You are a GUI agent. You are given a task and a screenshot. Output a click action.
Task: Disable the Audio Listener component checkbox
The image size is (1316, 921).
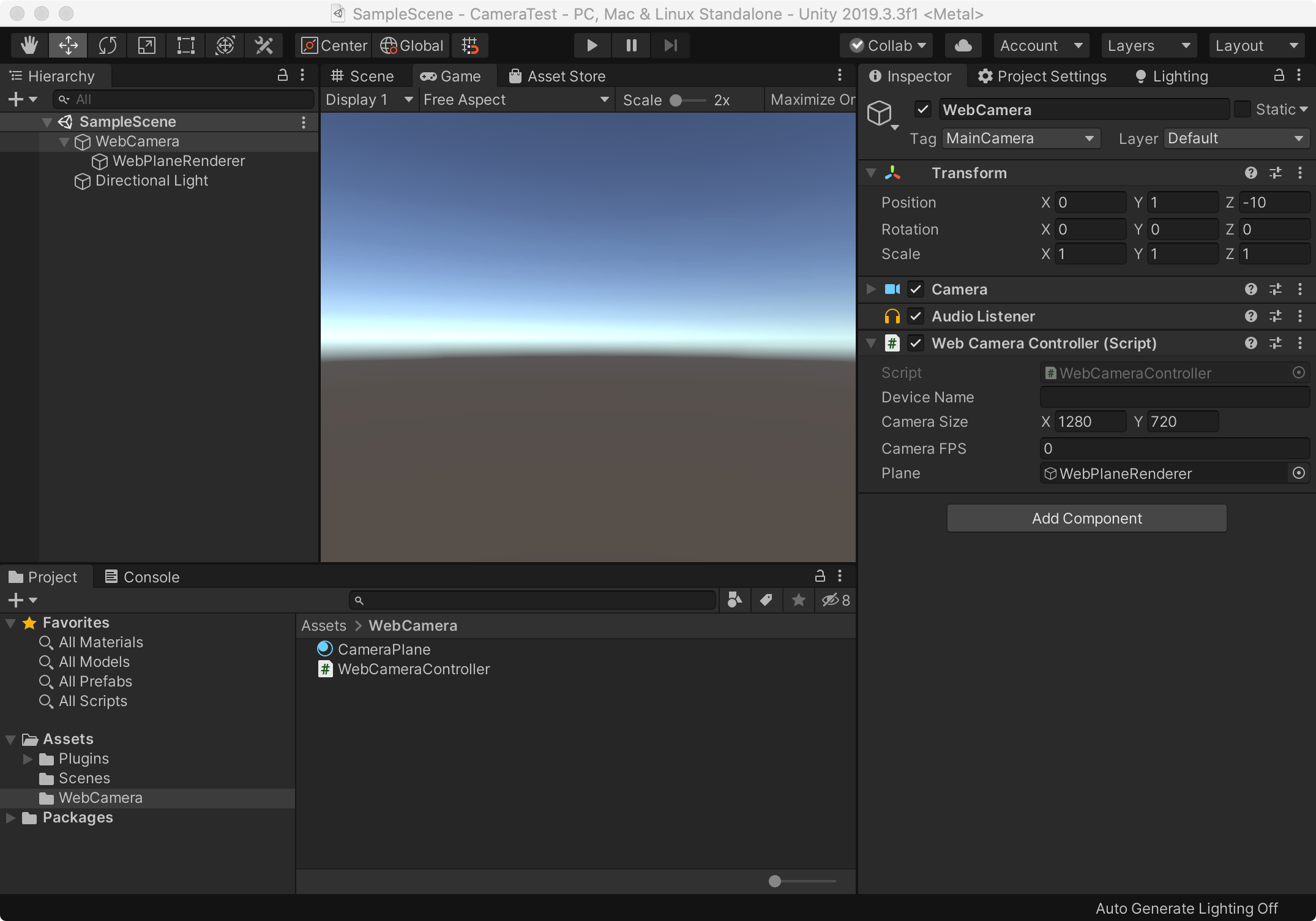pyautogui.click(x=916, y=317)
